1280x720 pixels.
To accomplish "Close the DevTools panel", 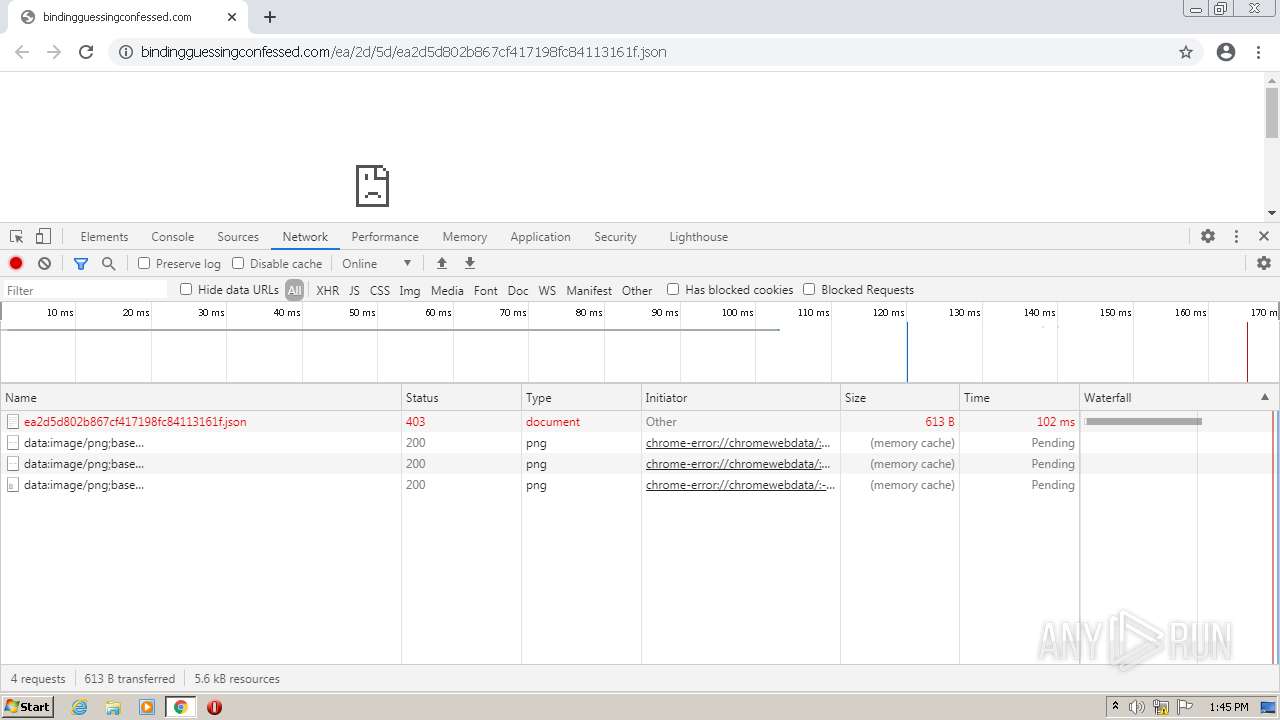I will click(x=1264, y=236).
